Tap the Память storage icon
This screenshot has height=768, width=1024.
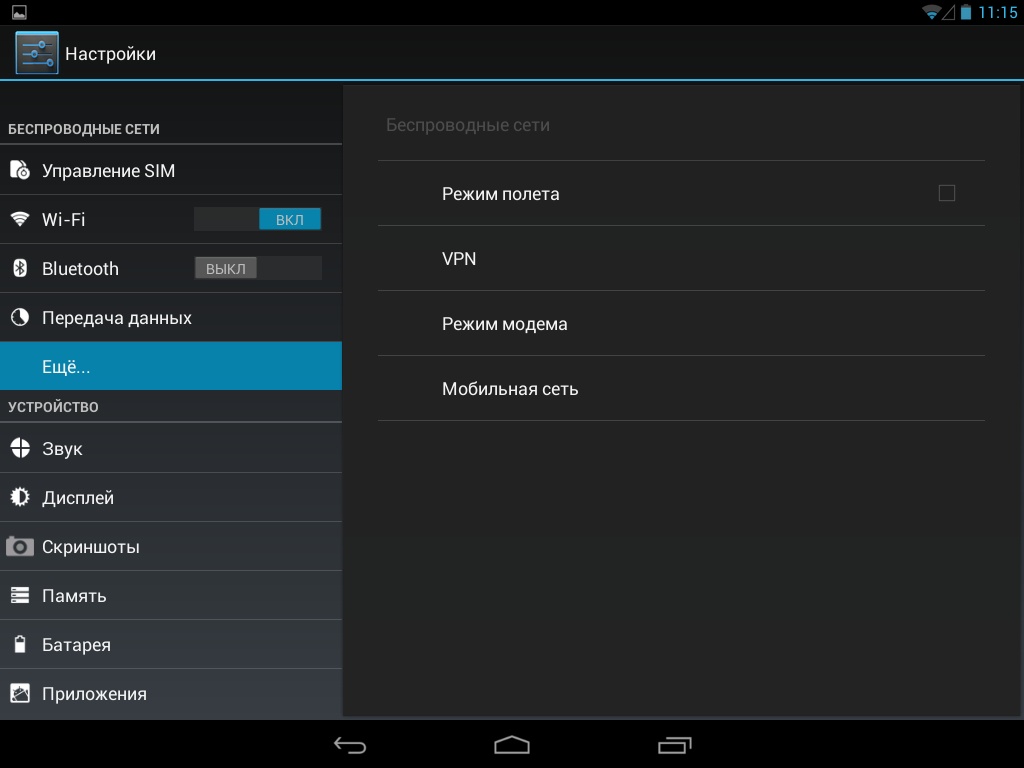20,596
